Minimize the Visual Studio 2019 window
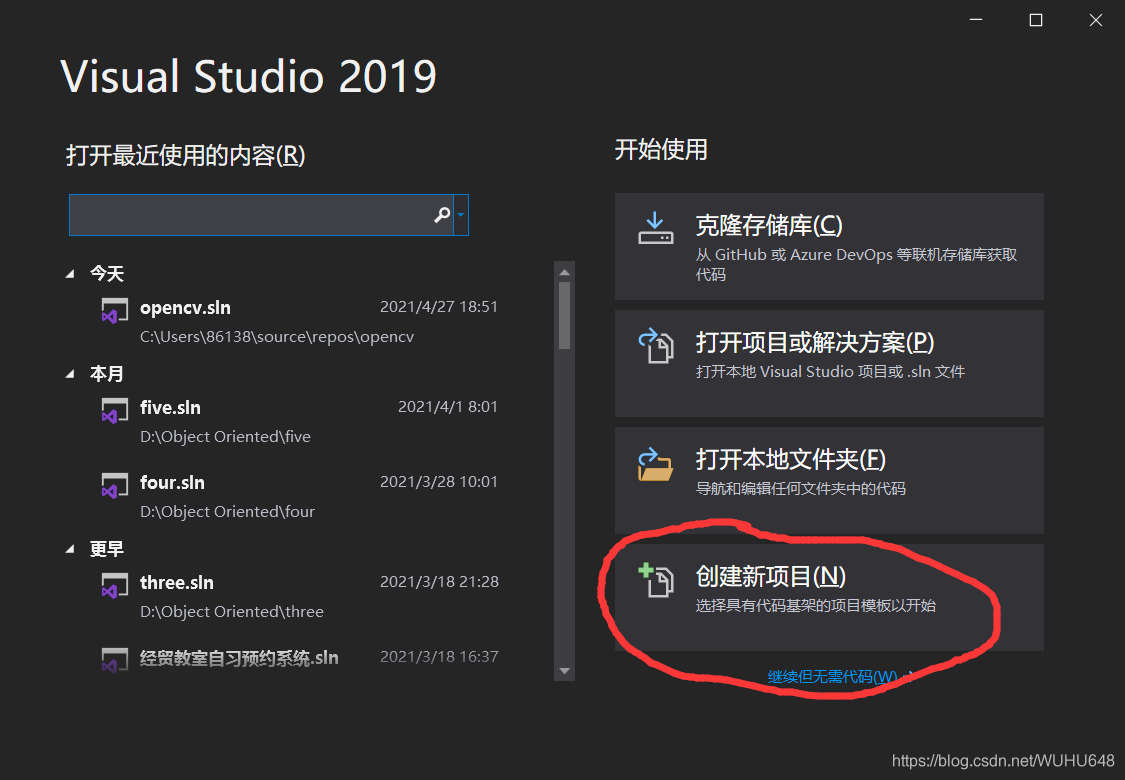The width and height of the screenshot is (1125, 780). 976,20
